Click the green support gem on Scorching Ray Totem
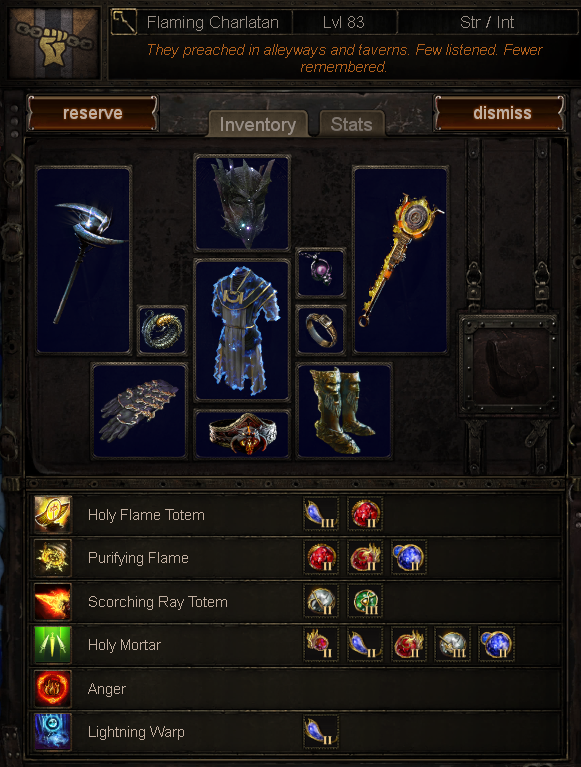This screenshot has height=767, width=581. click(365, 601)
